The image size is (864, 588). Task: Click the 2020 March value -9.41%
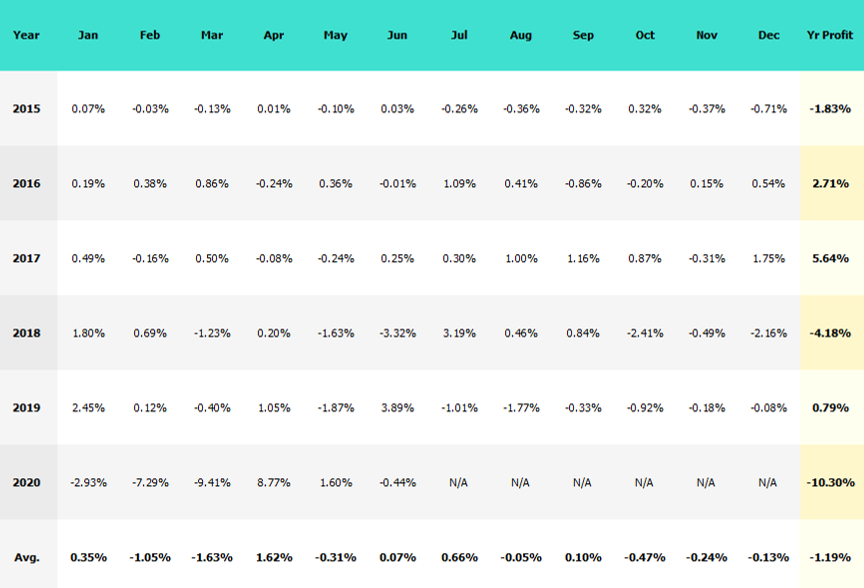211,482
